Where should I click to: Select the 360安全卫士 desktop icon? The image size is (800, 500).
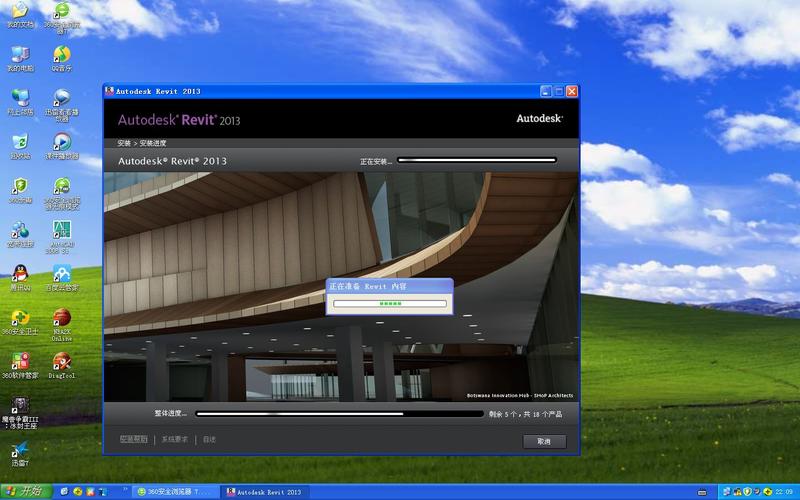pyautogui.click(x=20, y=322)
